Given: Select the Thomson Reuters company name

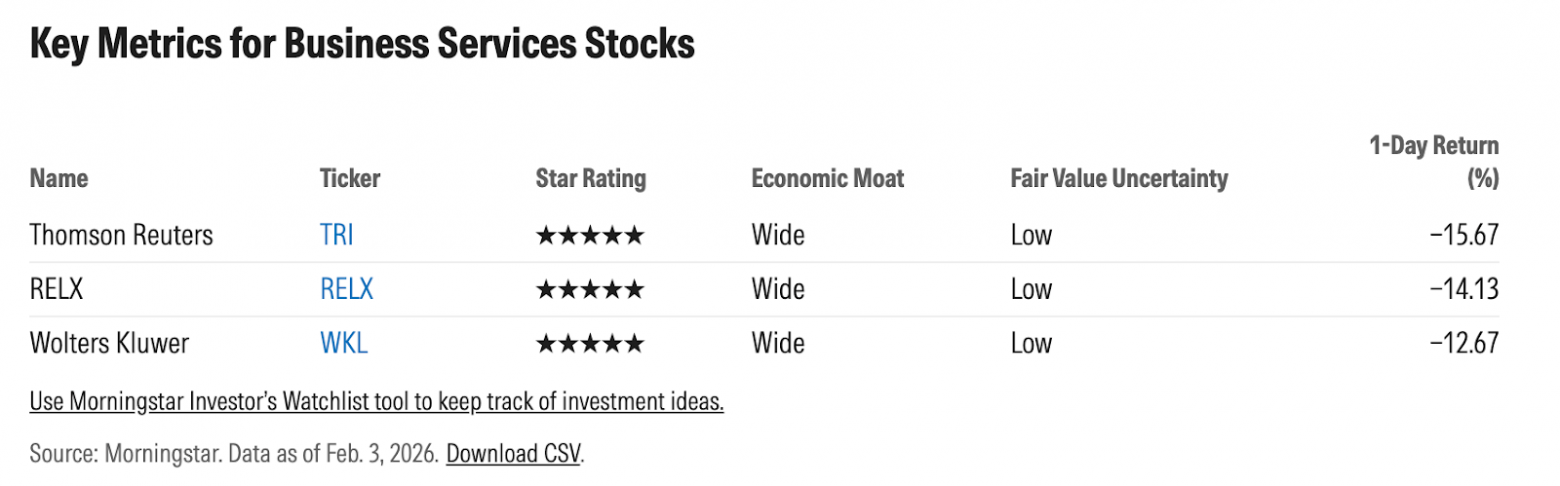Looking at the screenshot, I should tap(121, 236).
